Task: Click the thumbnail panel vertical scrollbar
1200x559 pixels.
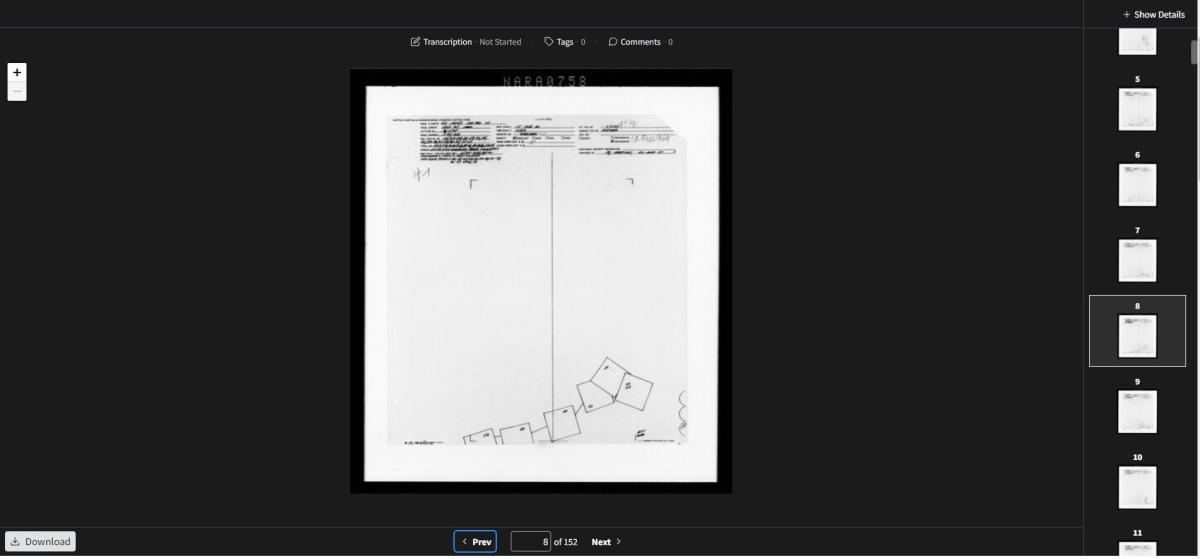Action: pyautogui.click(x=1194, y=52)
